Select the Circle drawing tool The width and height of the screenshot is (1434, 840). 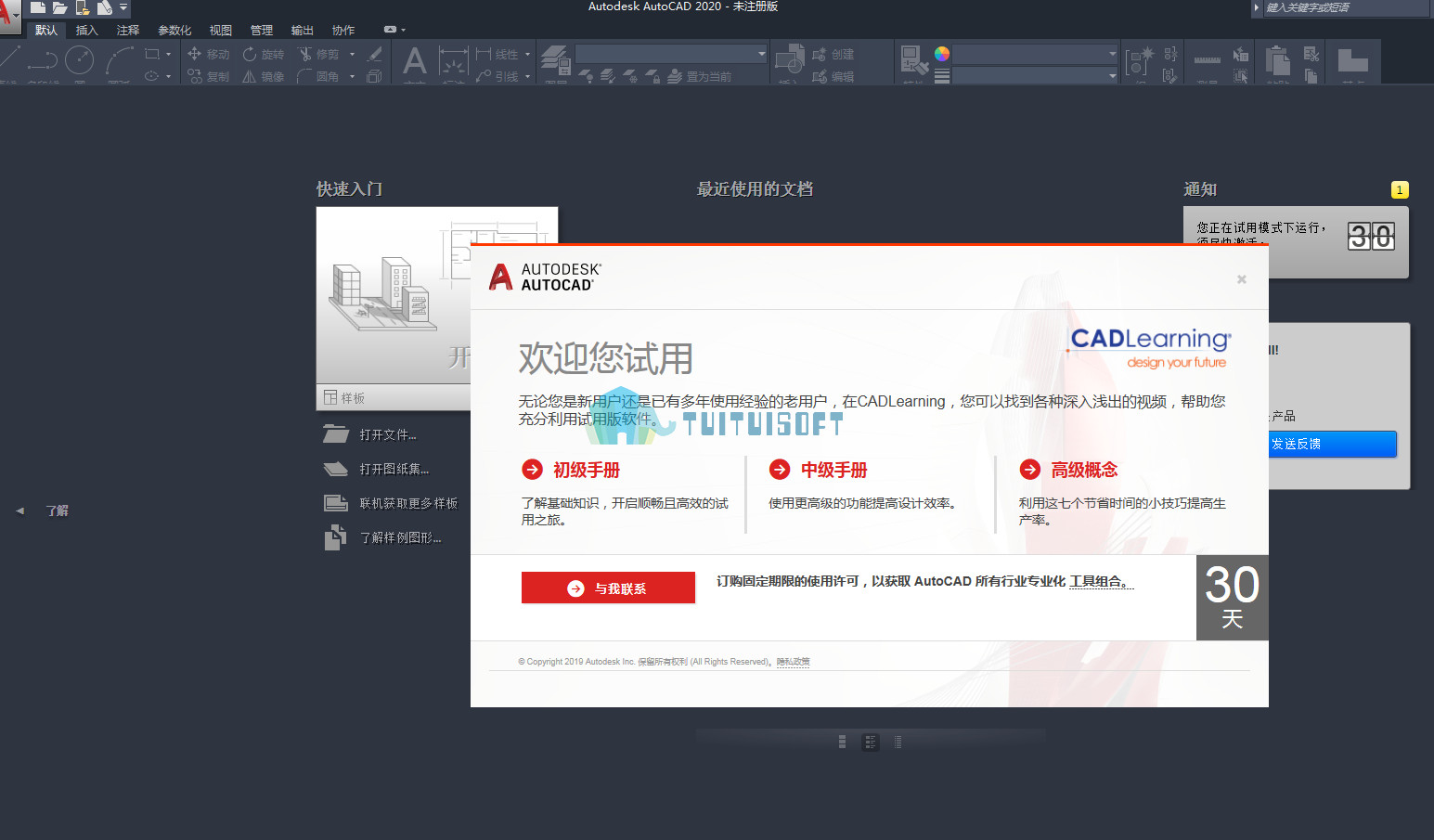click(x=80, y=60)
